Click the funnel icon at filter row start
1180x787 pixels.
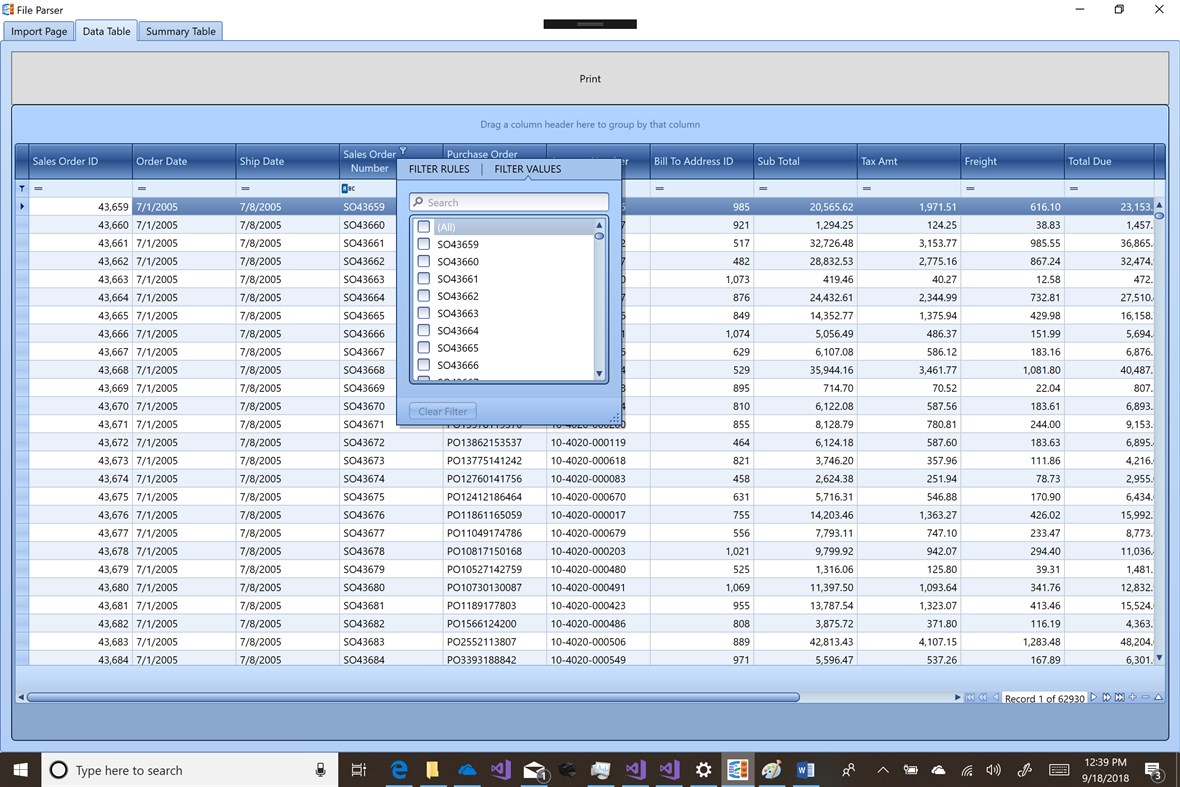coord(22,188)
